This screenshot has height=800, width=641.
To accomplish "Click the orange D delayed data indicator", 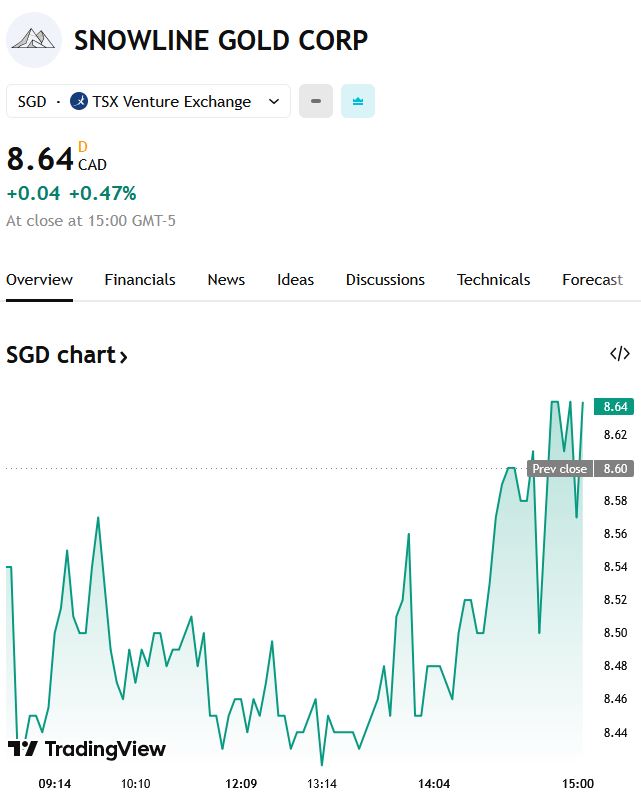I will (x=83, y=147).
